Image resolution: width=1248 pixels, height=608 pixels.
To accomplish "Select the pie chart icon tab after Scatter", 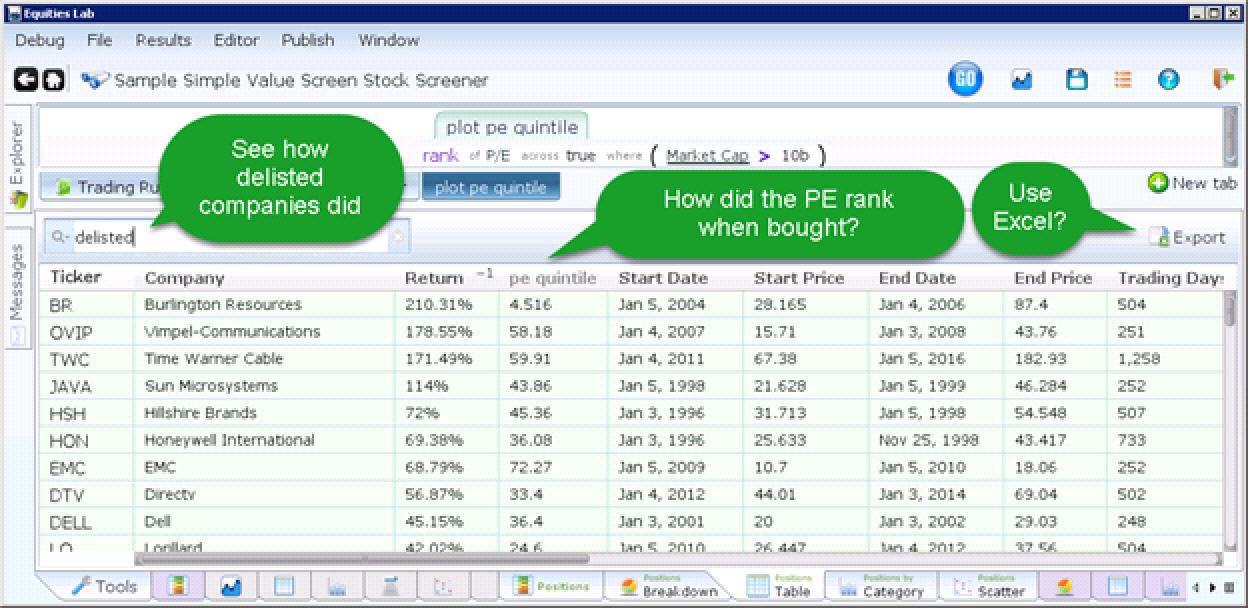I will coord(1064,587).
